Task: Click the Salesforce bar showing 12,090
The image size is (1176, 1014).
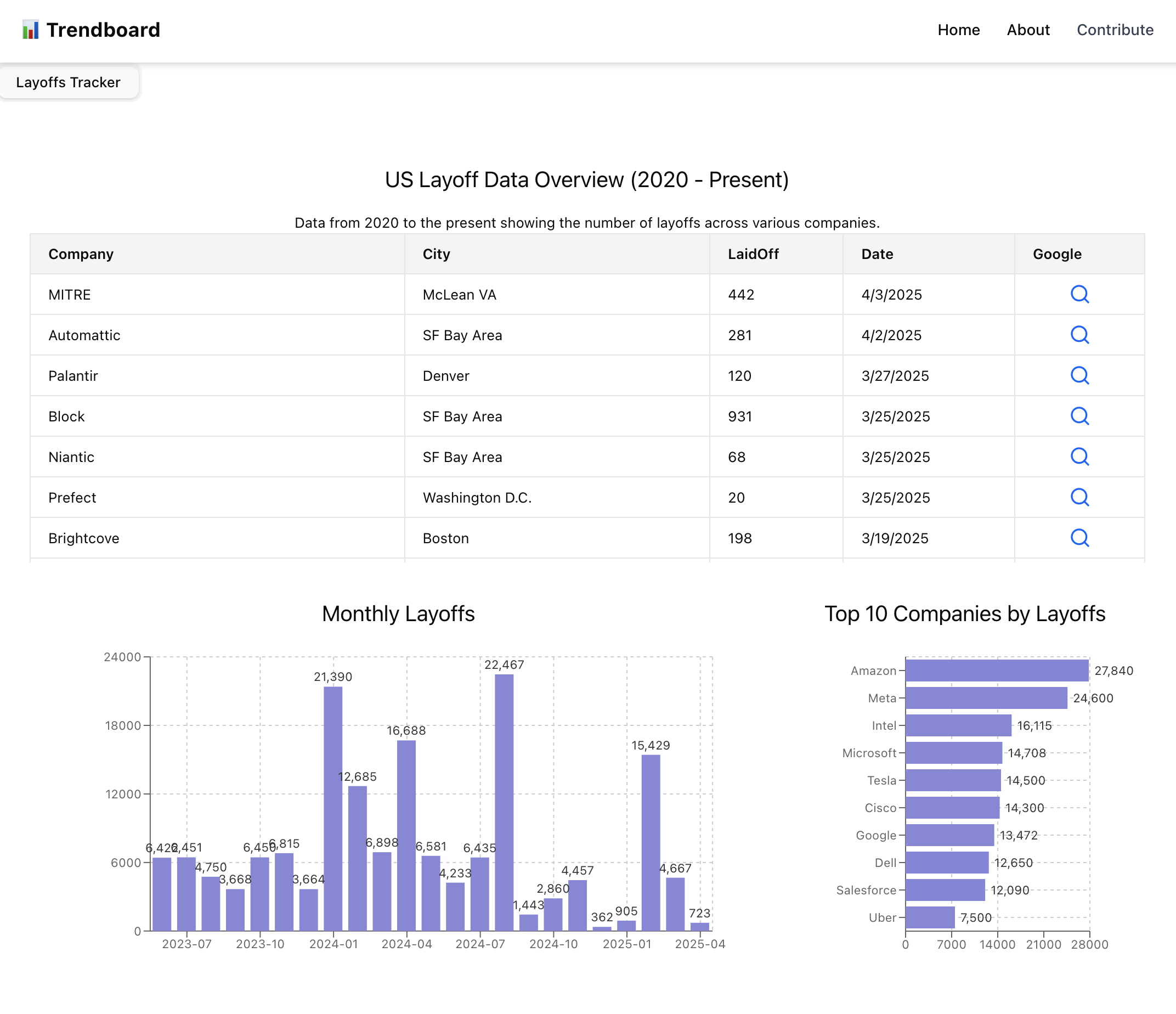Action: (x=946, y=890)
